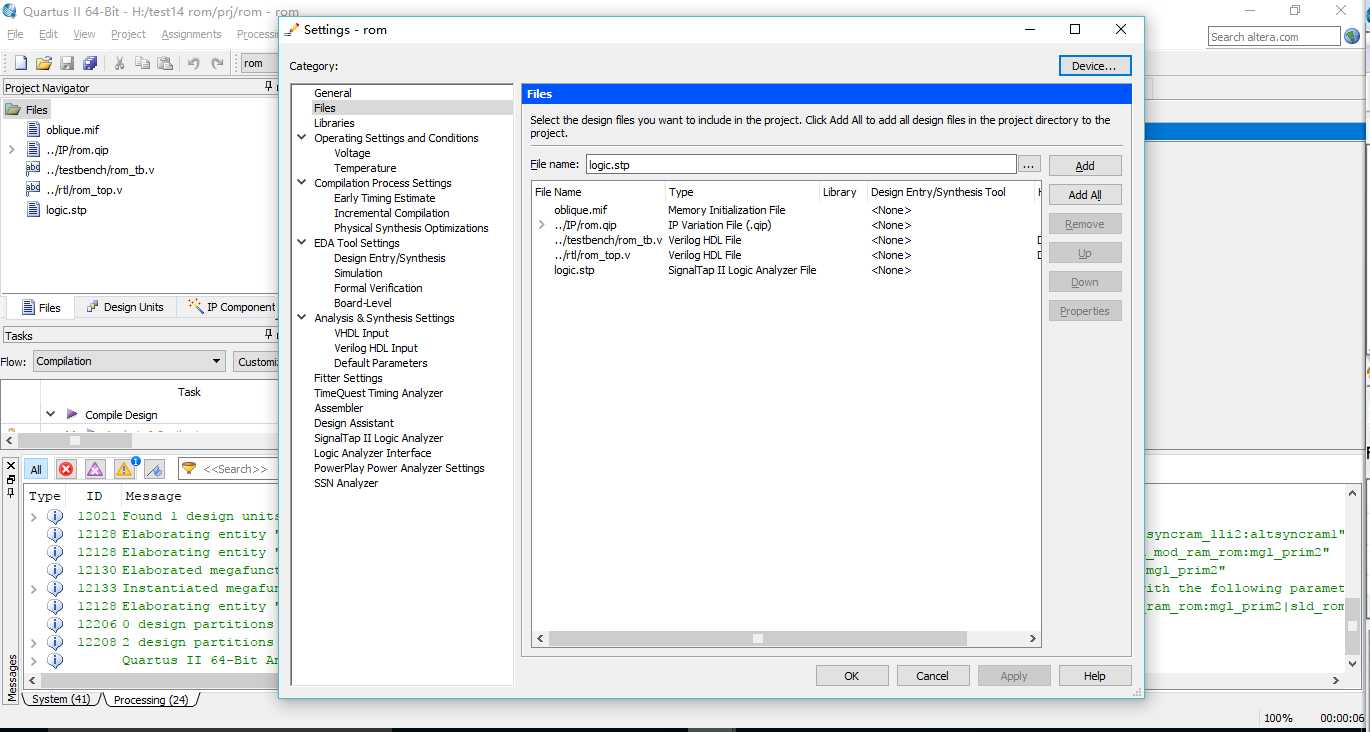The width and height of the screenshot is (1370, 732).
Task: Open the Flow Compilation dropdown
Action: [x=129, y=361]
